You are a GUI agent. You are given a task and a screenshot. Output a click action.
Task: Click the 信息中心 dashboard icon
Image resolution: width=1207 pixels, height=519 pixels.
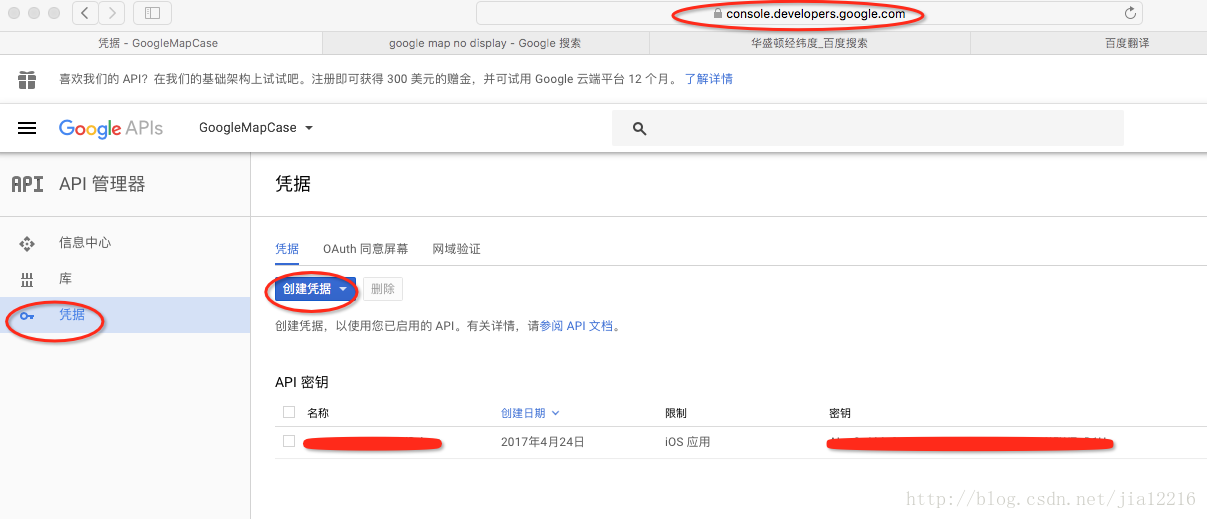pos(27,243)
